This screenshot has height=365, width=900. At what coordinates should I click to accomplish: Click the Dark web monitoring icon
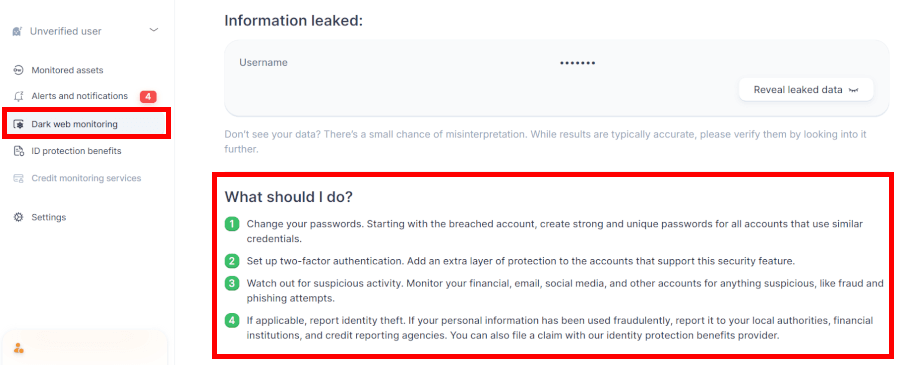click(x=18, y=124)
